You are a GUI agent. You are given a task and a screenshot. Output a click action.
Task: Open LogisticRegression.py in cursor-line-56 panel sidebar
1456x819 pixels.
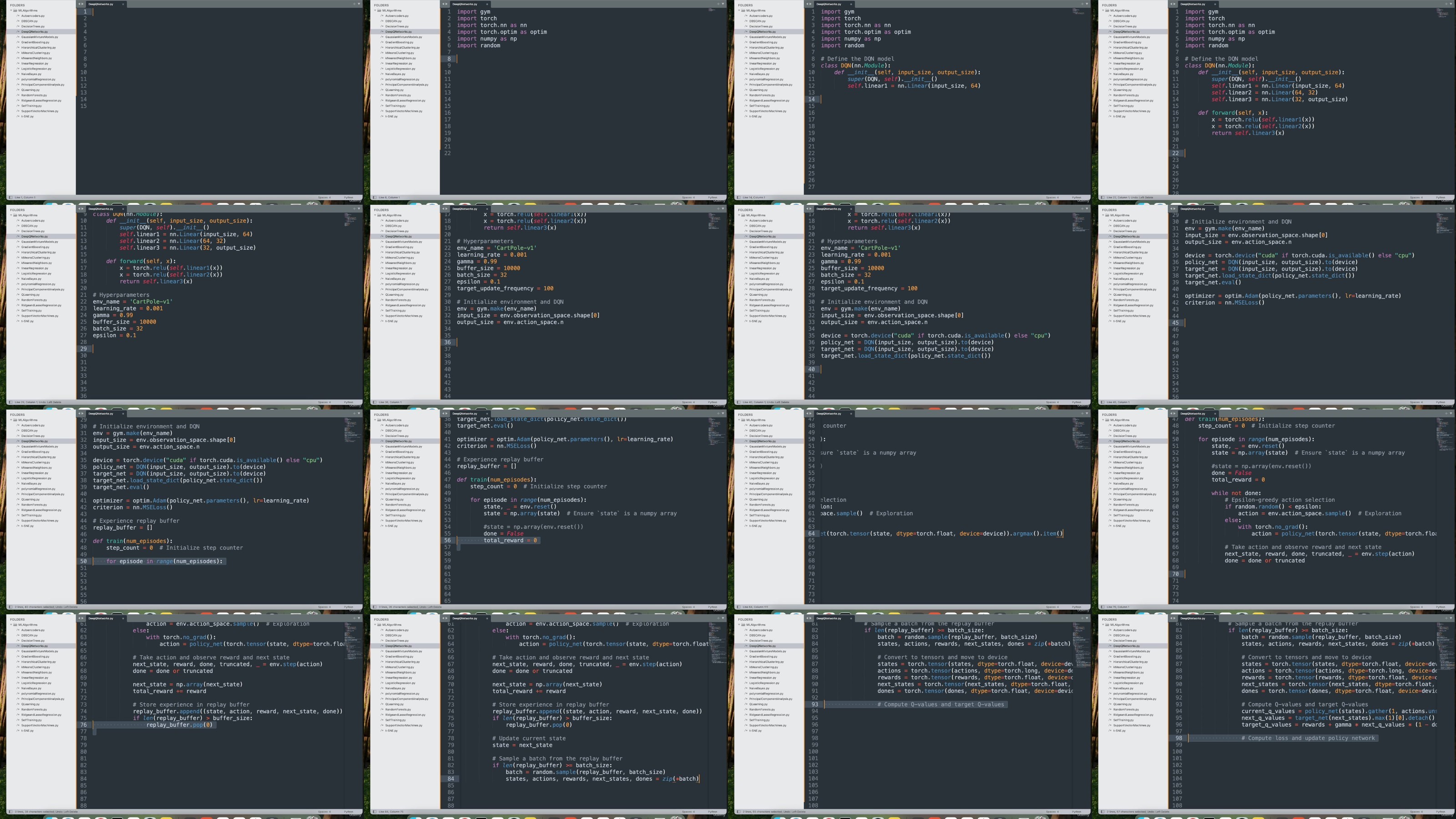(400, 478)
